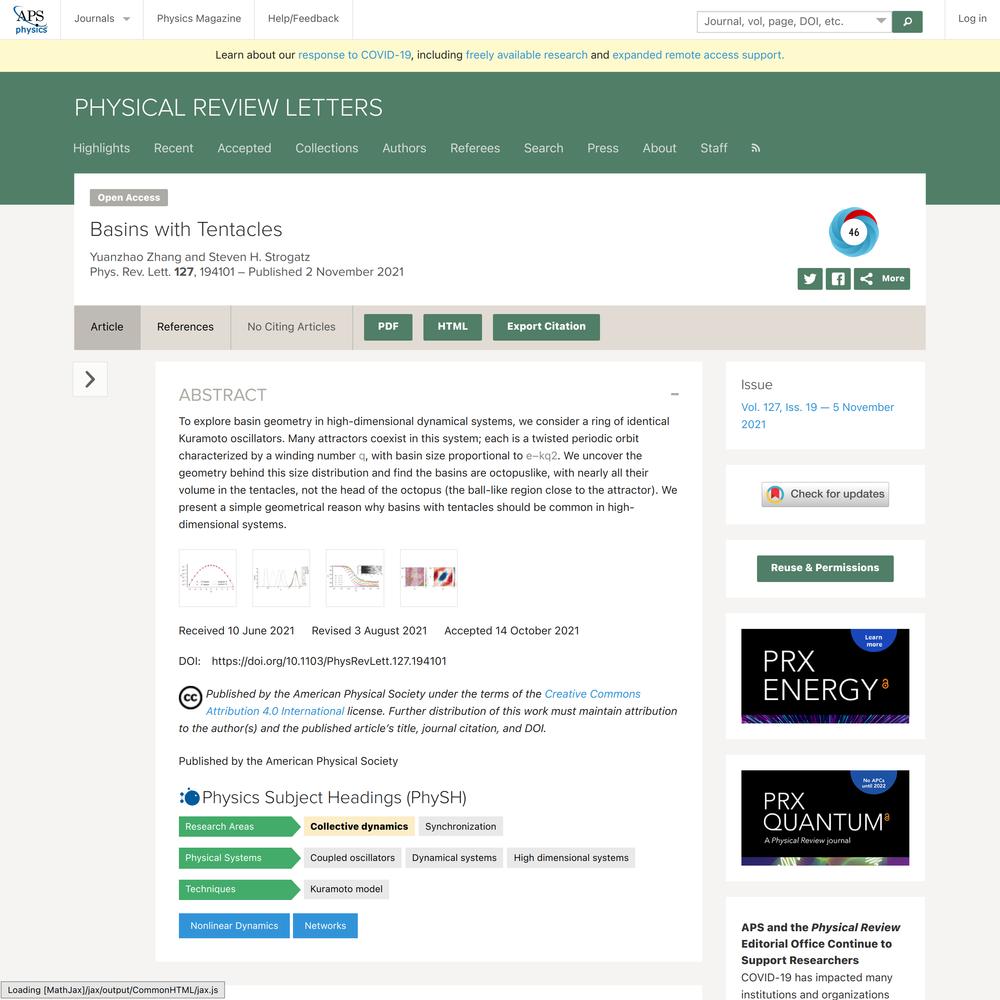Click the Research Areas label
The width and height of the screenshot is (1000, 1000).
pyautogui.click(x=239, y=827)
